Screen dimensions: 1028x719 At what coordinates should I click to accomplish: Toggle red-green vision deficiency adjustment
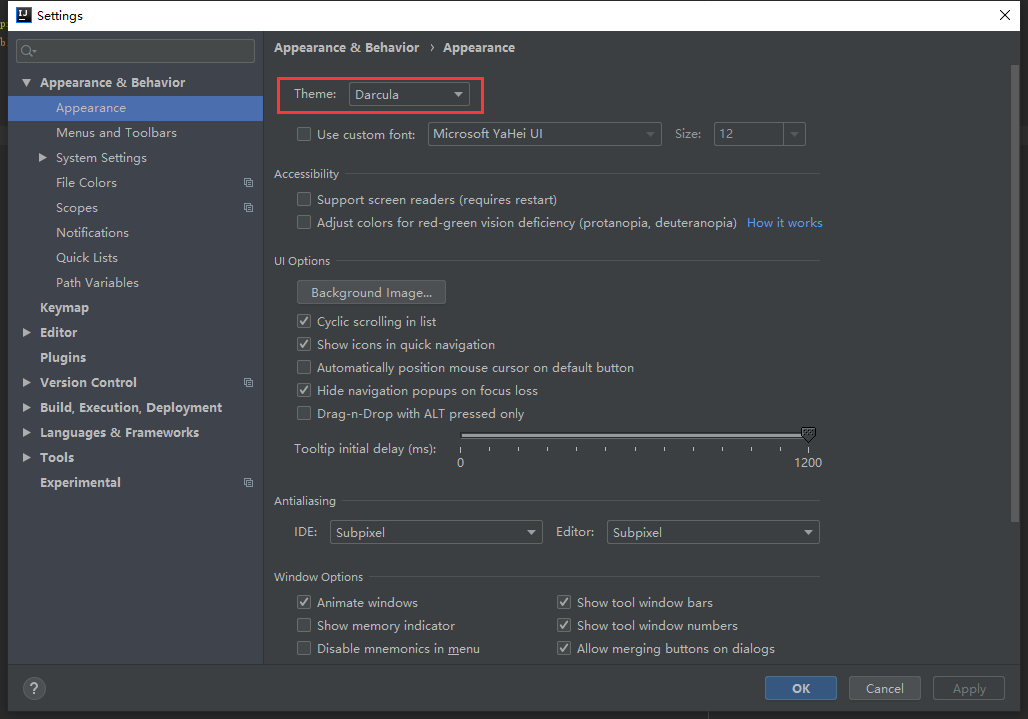(x=304, y=222)
